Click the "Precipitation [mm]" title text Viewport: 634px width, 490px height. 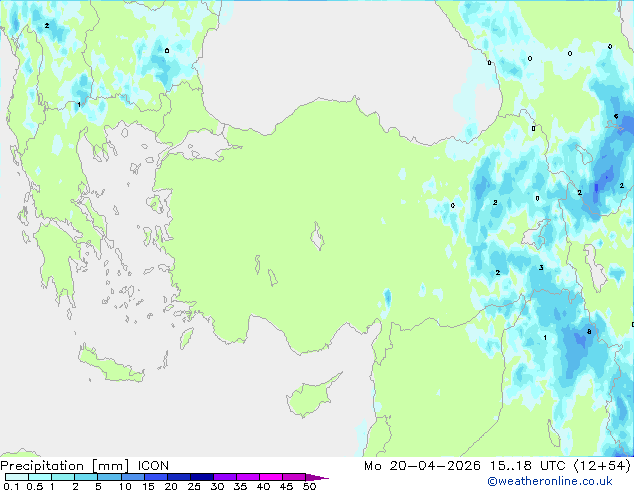coord(65,466)
